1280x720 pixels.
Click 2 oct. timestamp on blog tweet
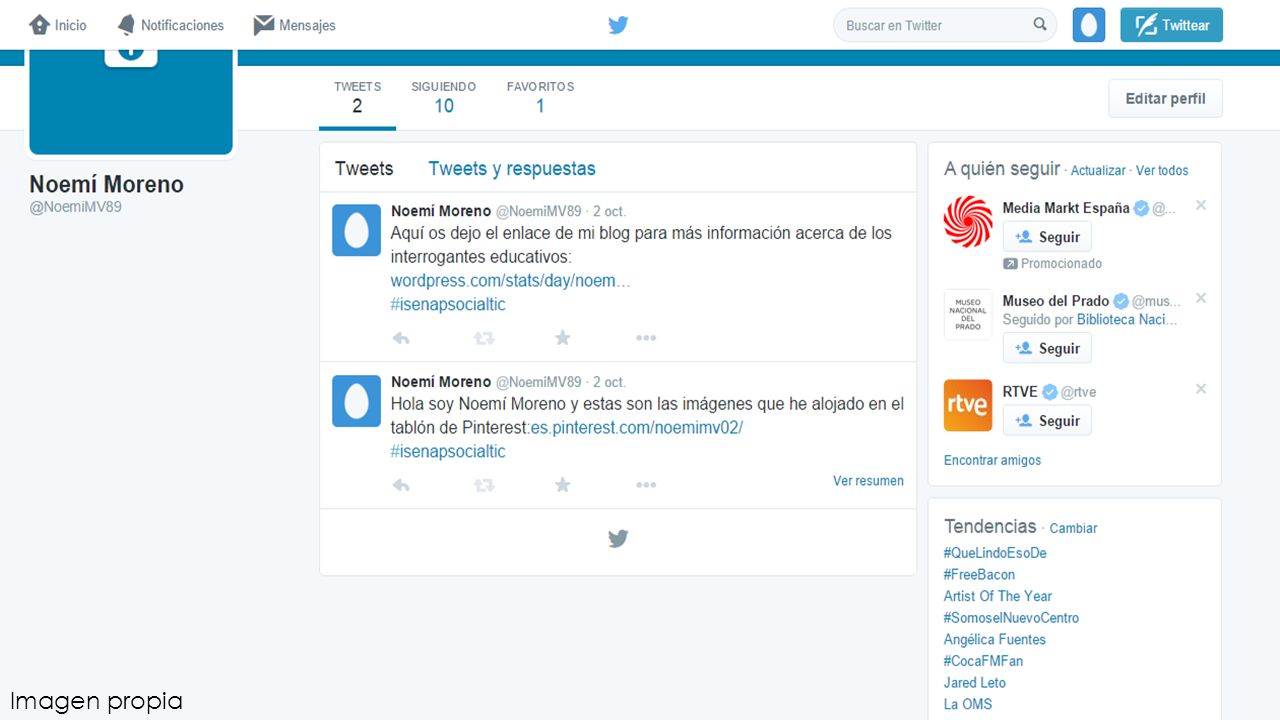pos(609,212)
